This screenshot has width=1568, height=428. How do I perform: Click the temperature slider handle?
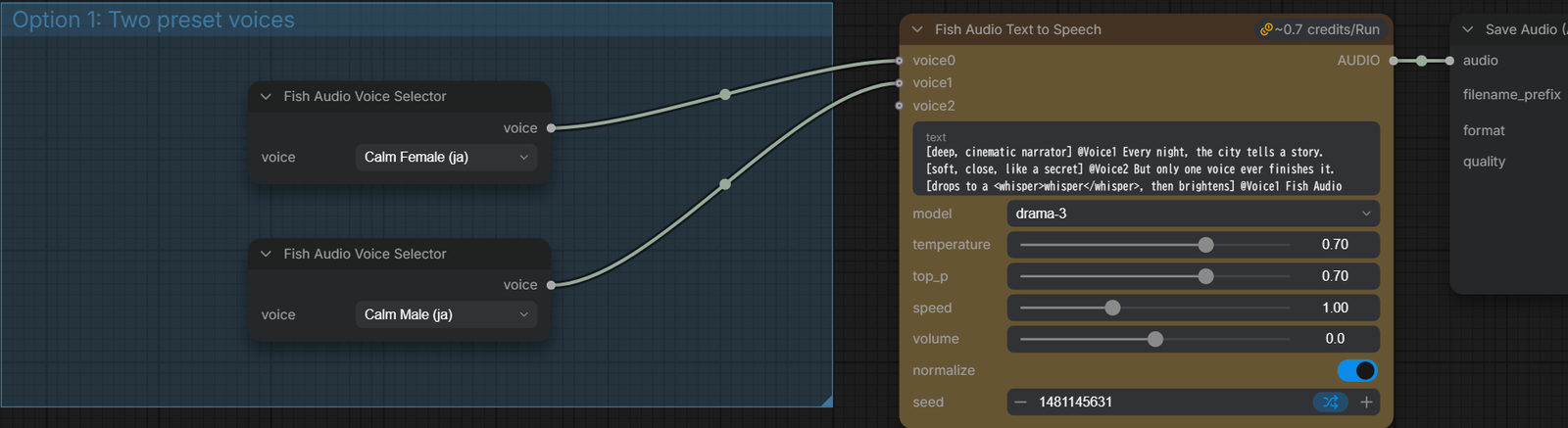(1205, 245)
